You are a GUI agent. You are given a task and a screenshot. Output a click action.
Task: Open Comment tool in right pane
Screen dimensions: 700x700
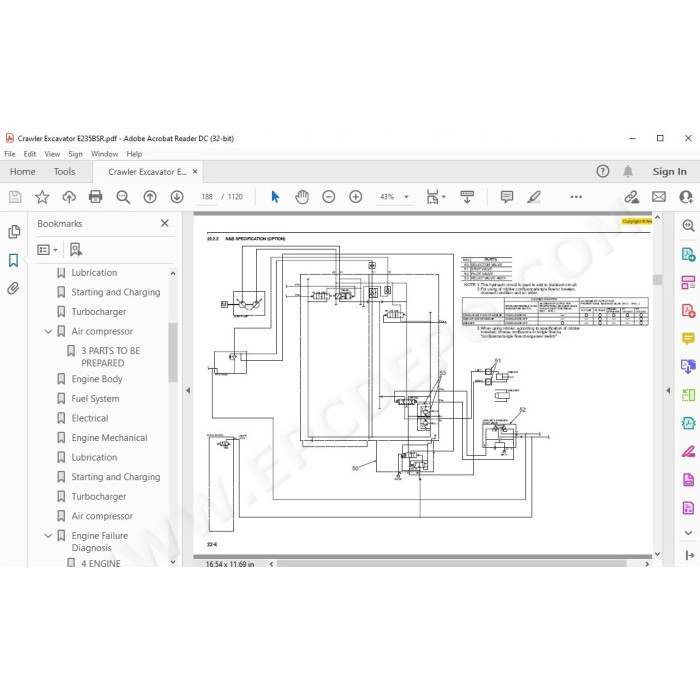[x=688, y=339]
